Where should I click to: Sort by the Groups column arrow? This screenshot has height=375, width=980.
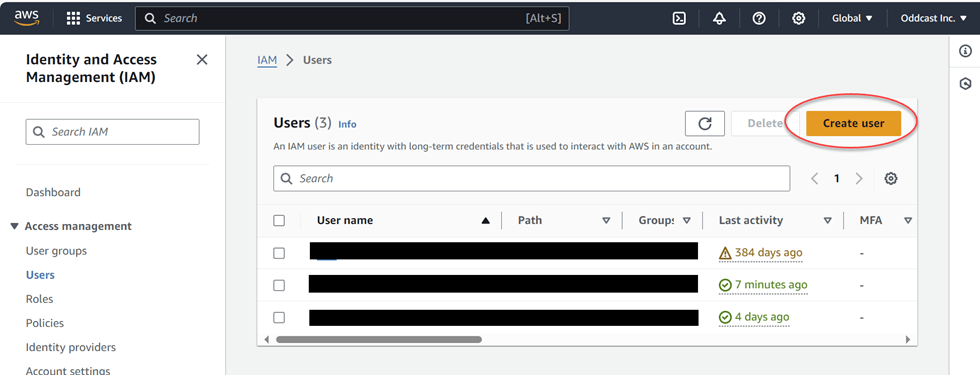tap(686, 221)
